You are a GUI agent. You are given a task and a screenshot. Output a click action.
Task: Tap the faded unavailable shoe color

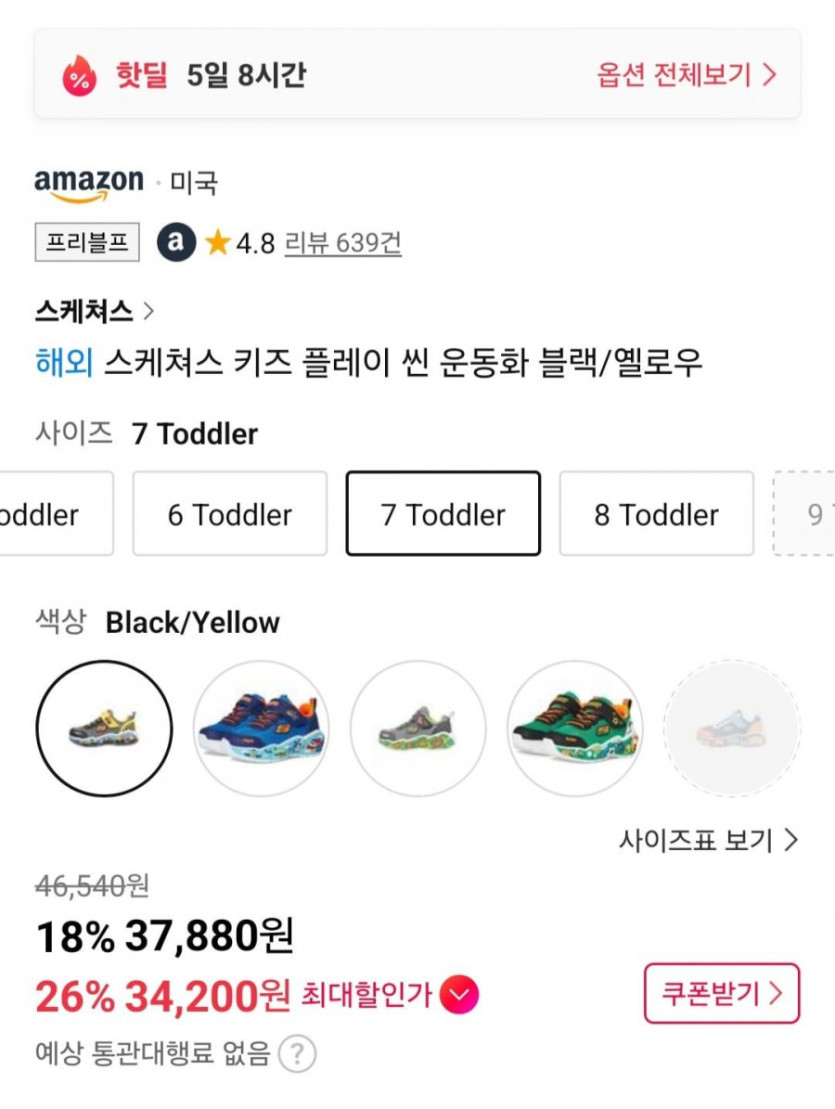tap(731, 729)
